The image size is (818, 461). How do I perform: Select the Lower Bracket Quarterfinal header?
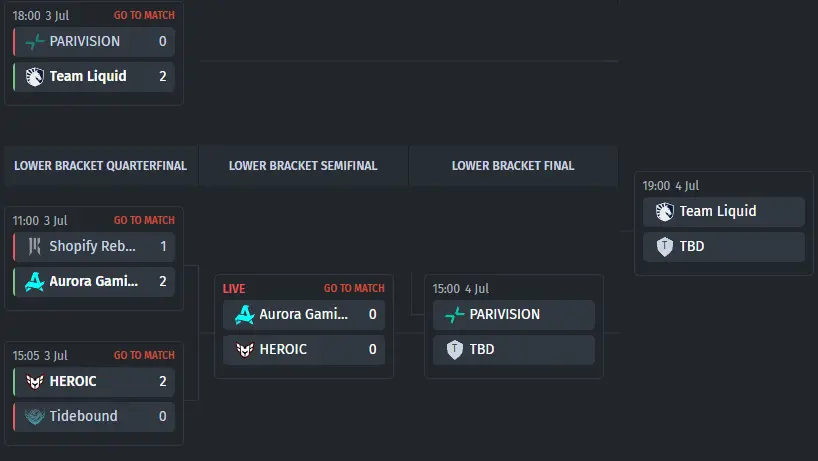click(x=100, y=166)
